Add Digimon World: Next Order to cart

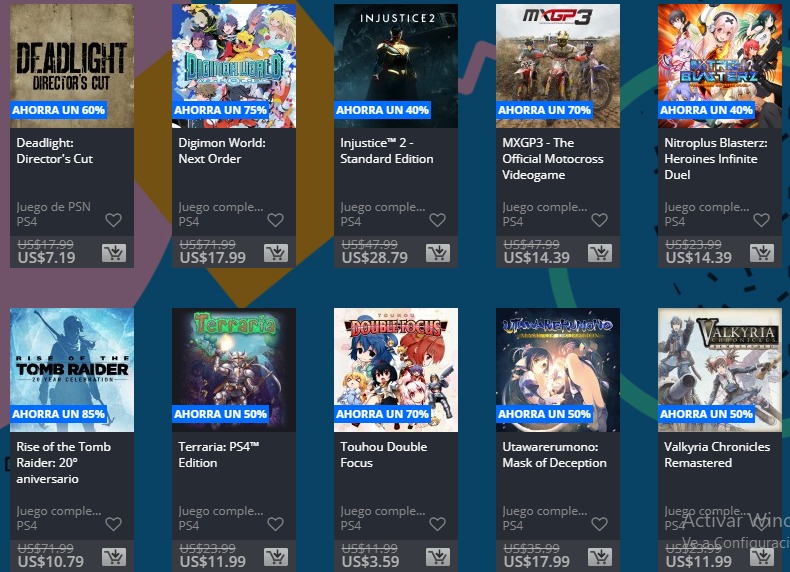(x=276, y=252)
